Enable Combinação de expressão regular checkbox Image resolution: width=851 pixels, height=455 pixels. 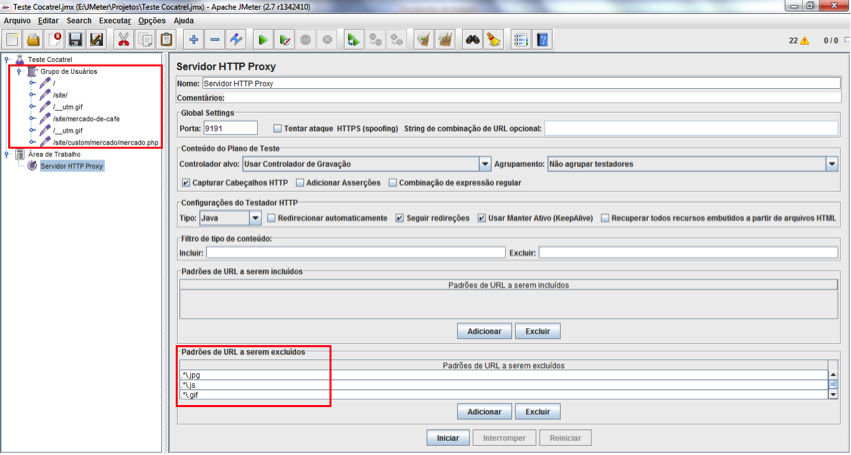(392, 183)
